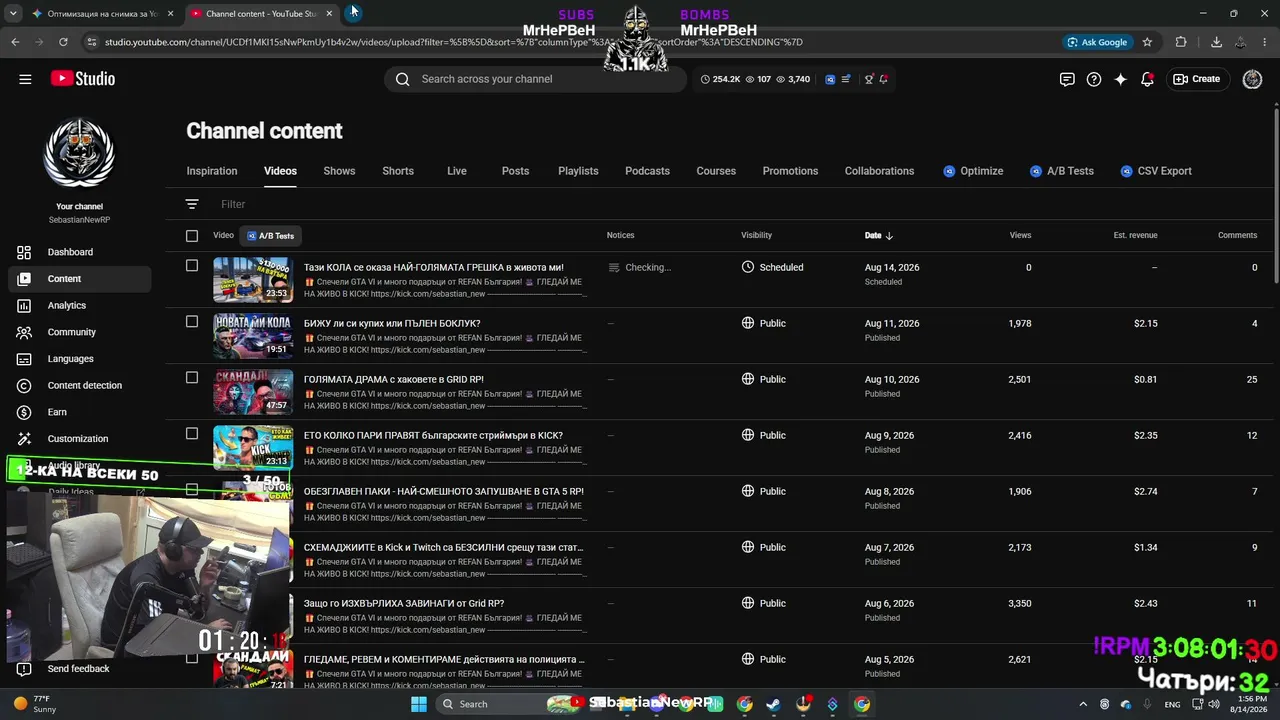1280x720 pixels.
Task: Open visibility options for the Scheduled video
Action: click(772, 268)
